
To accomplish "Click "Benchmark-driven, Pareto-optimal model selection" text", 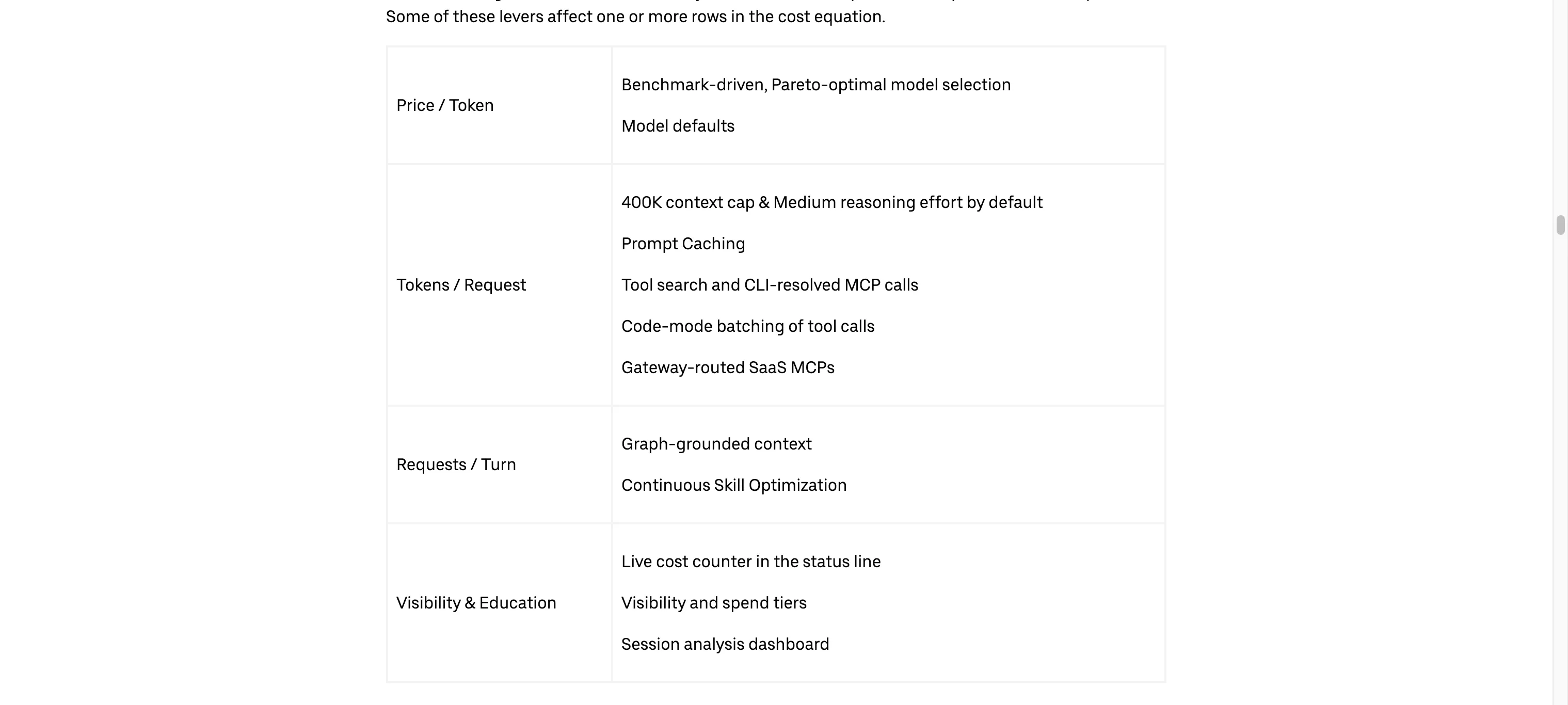I will (815, 85).
